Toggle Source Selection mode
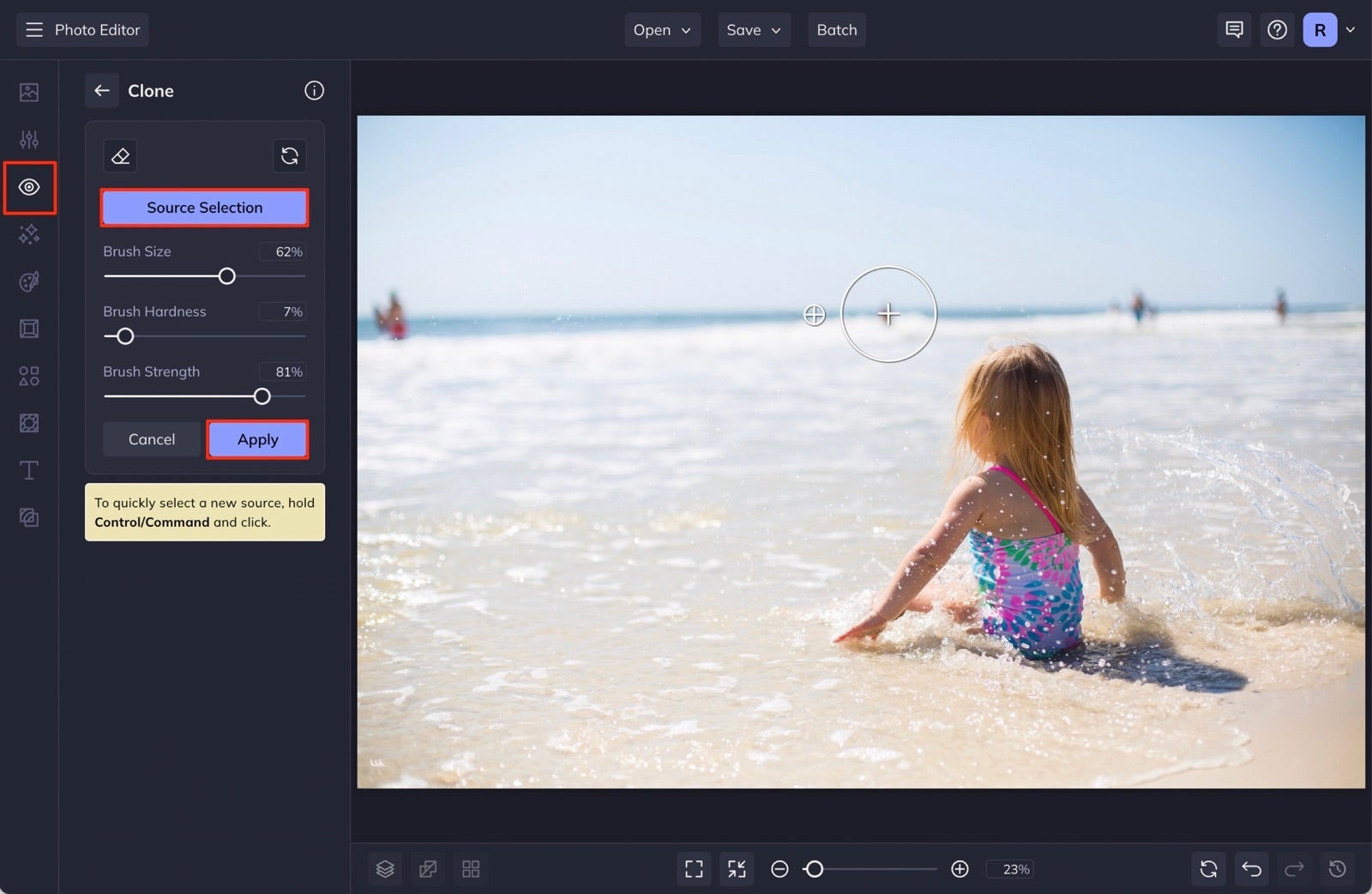 click(x=204, y=207)
